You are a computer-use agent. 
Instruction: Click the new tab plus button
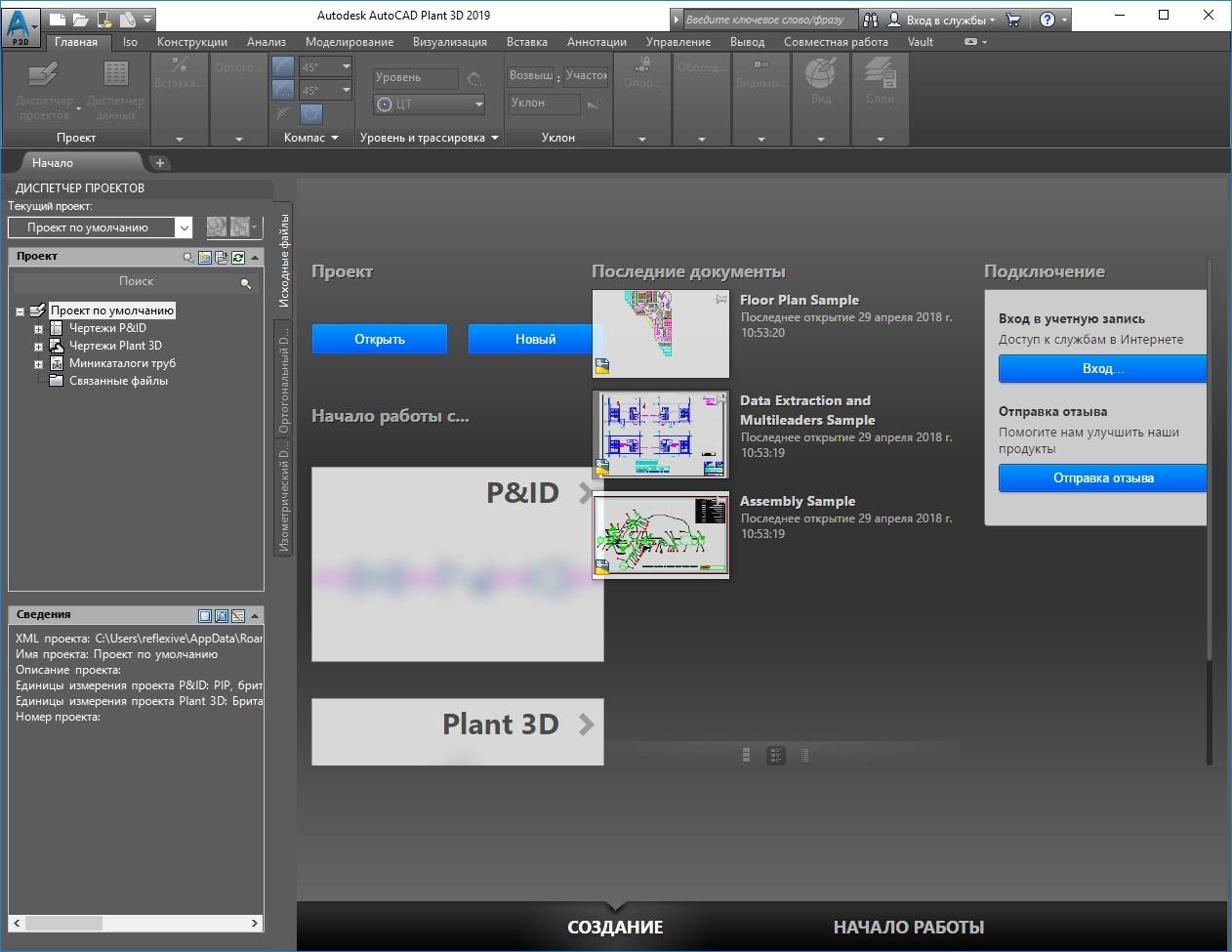[160, 163]
